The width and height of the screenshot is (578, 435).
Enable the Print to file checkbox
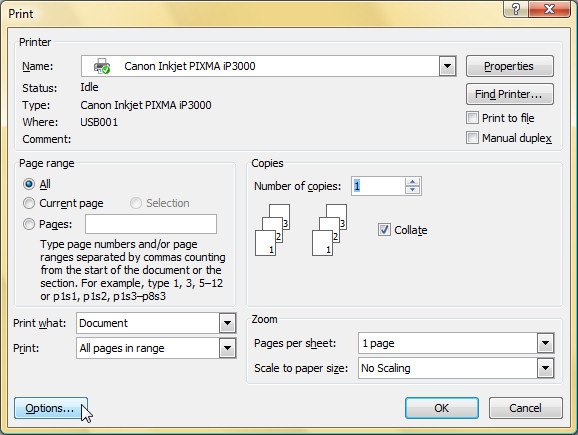pyautogui.click(x=472, y=118)
